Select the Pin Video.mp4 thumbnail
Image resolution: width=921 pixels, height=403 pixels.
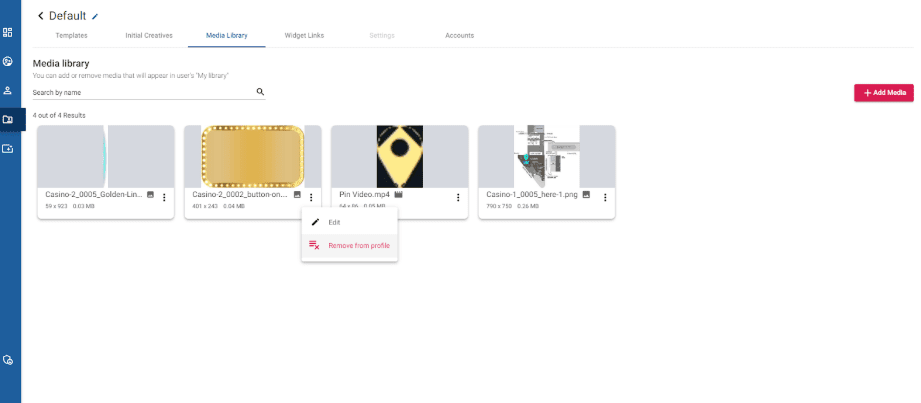[x=399, y=156]
